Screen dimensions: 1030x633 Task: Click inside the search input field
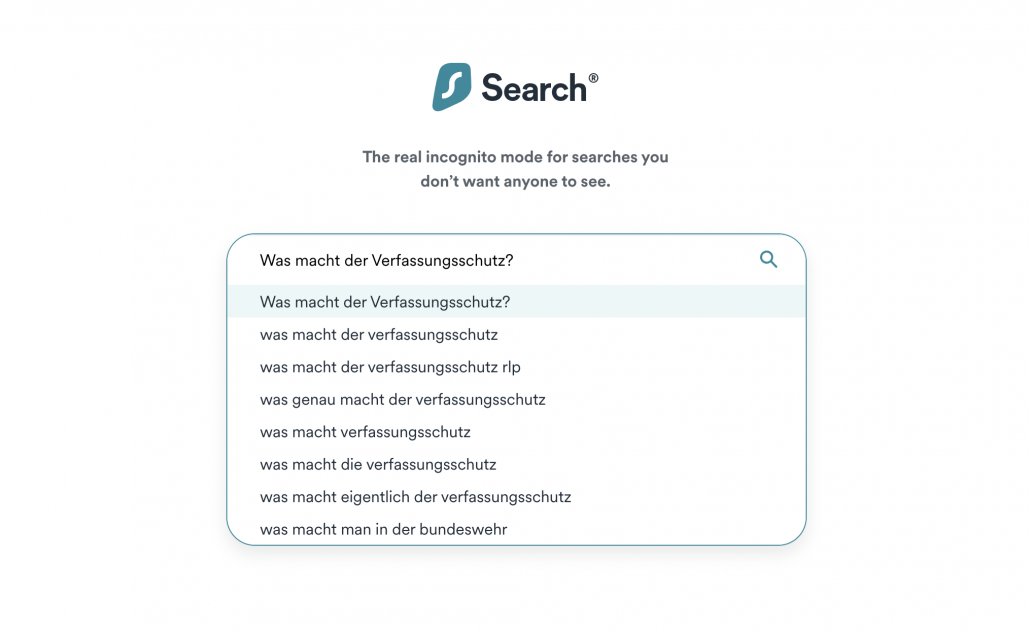click(500, 259)
